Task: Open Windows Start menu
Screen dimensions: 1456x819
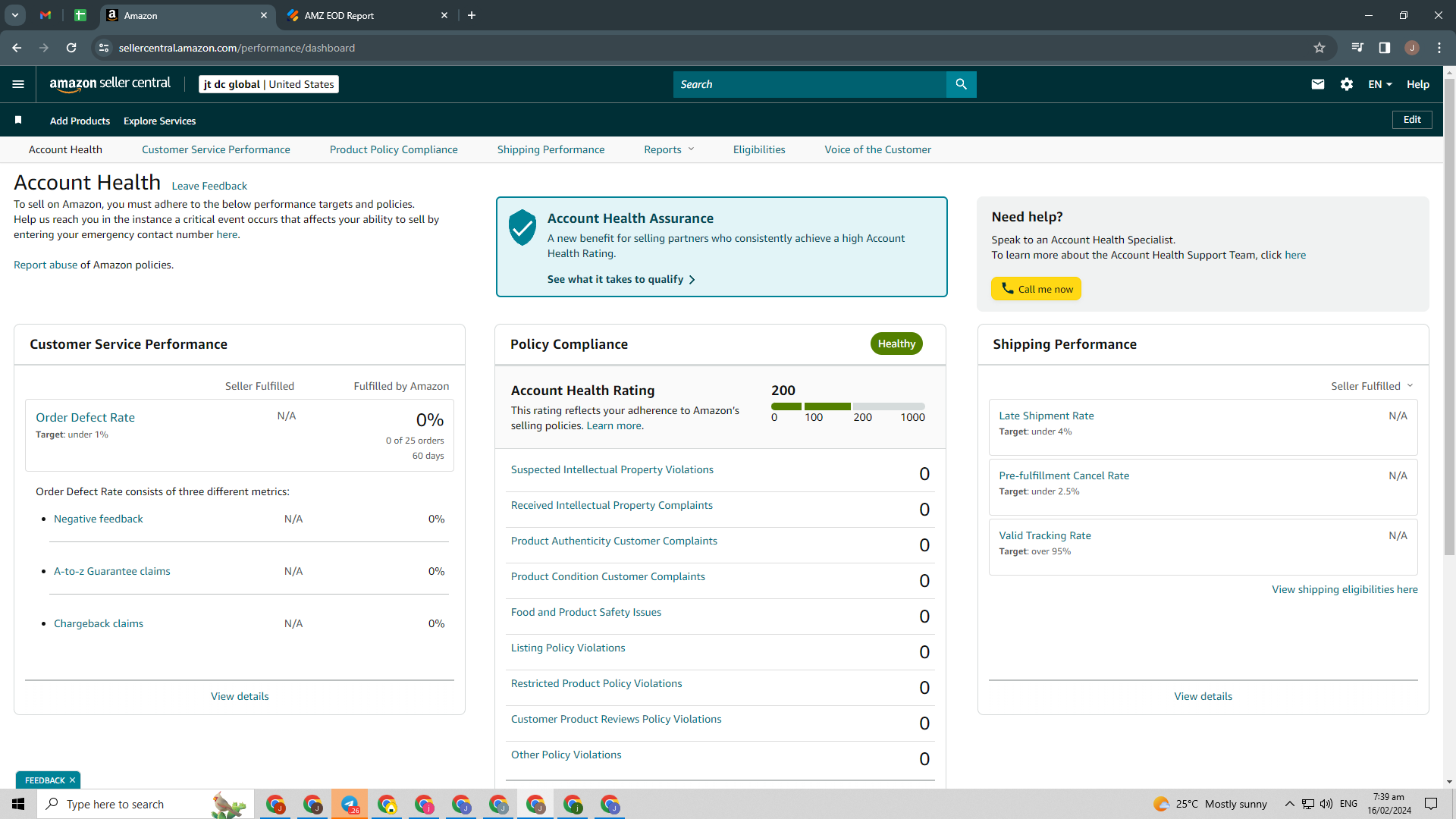Action: point(18,804)
